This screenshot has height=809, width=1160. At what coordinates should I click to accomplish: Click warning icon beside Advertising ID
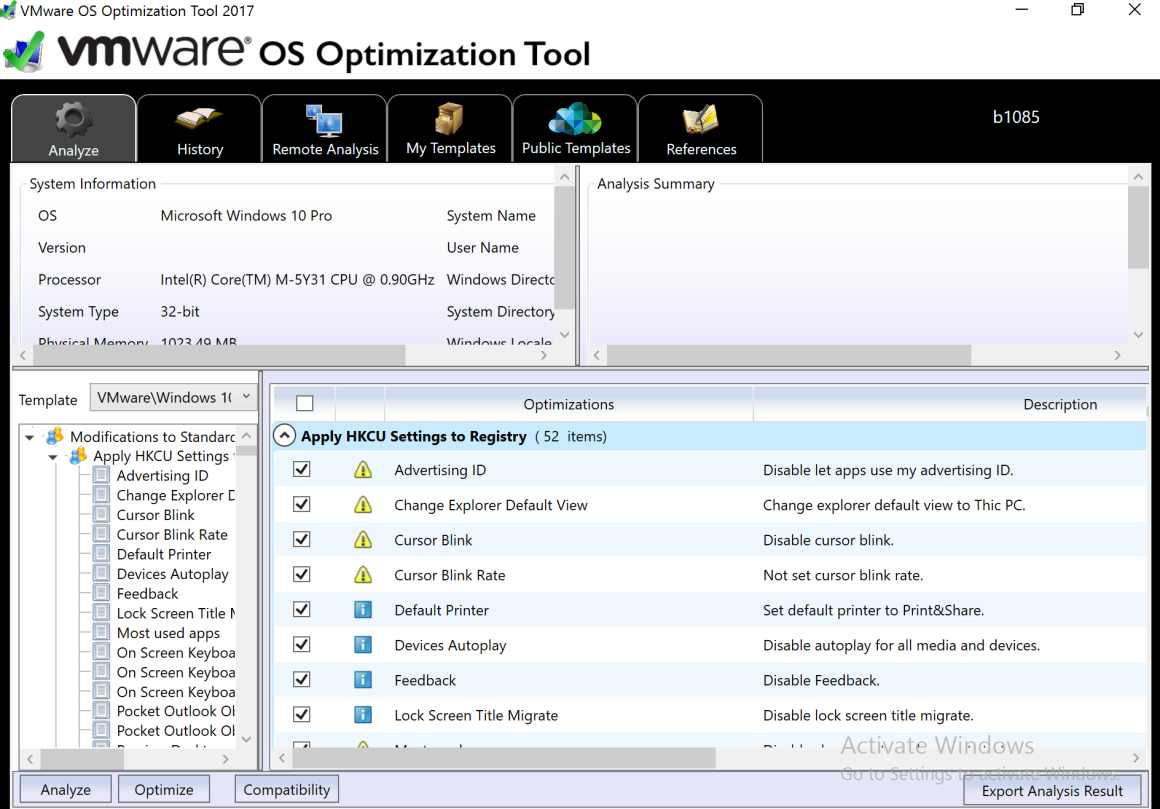pyautogui.click(x=363, y=470)
